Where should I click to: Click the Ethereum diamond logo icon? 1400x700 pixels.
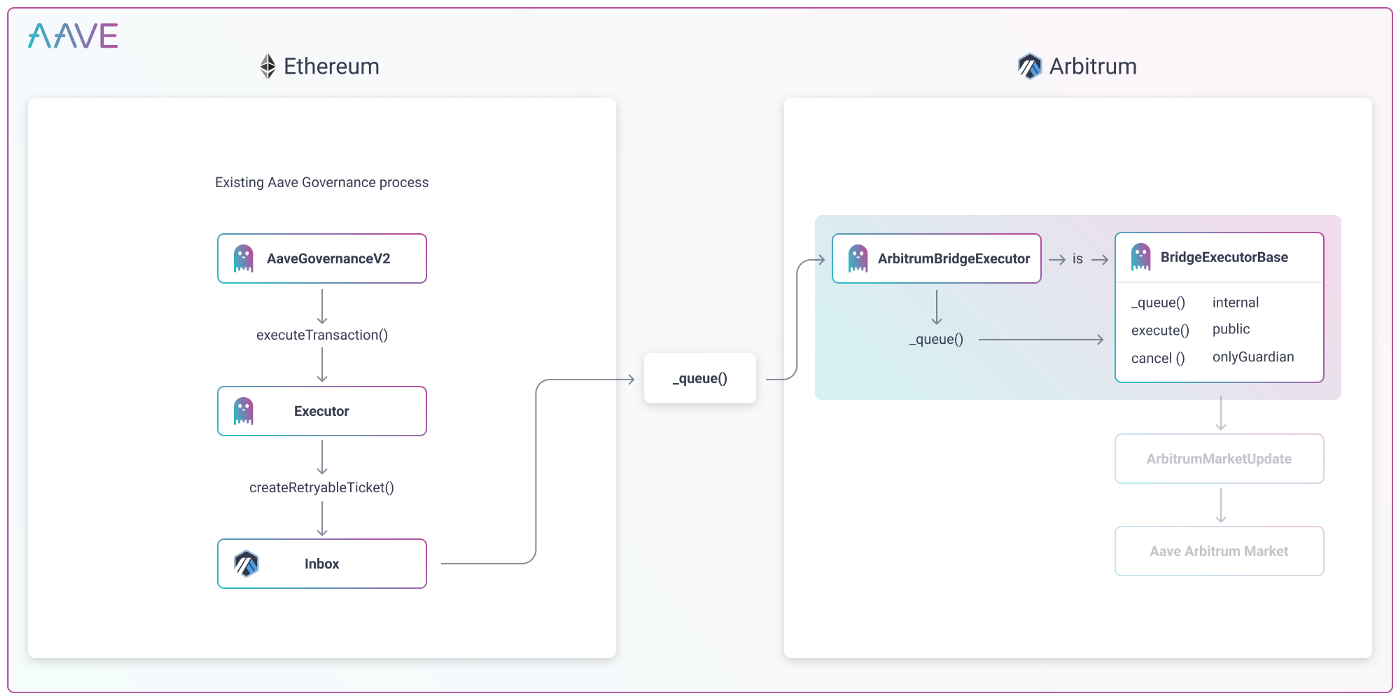[267, 67]
